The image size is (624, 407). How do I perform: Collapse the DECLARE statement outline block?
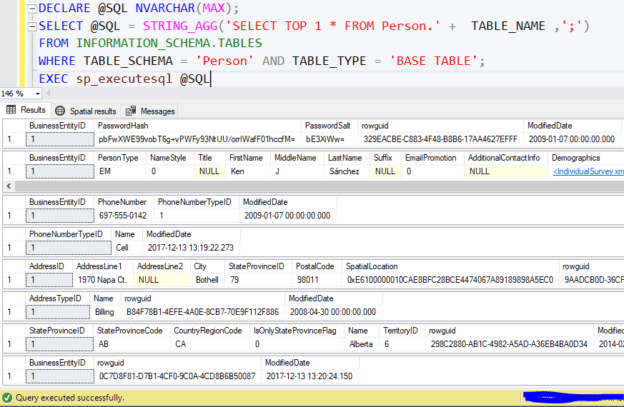pyautogui.click(x=32, y=9)
